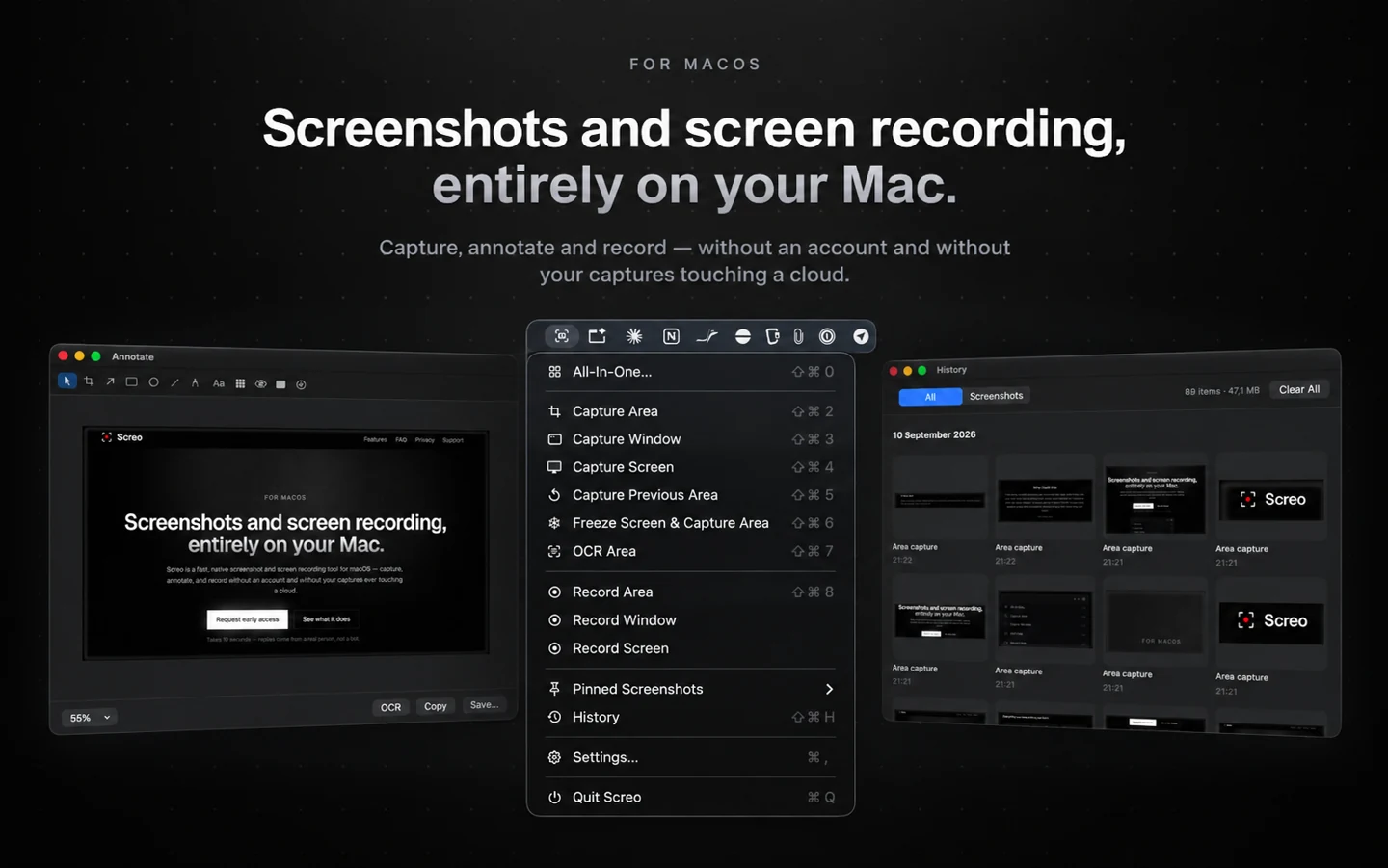This screenshot has width=1388, height=868.
Task: Quit Screeo from the menu
Action: pos(690,797)
